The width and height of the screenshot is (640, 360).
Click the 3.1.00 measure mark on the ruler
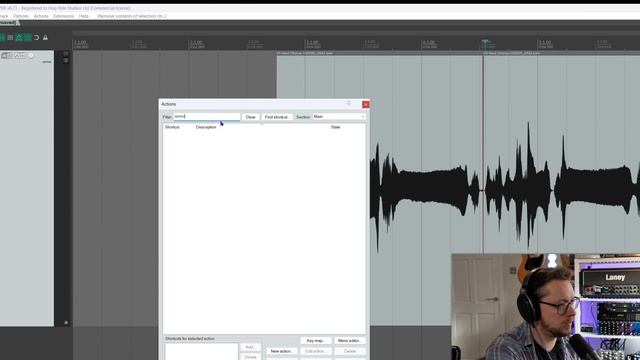312,42
